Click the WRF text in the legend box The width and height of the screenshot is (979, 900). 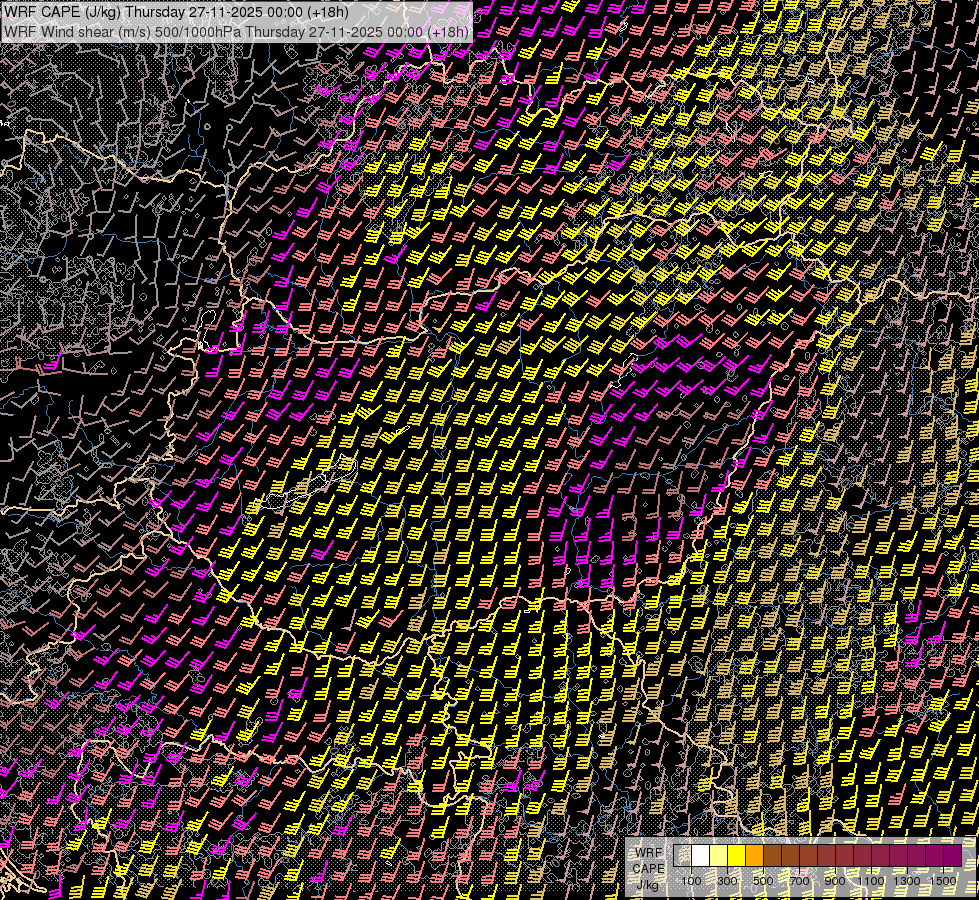648,852
